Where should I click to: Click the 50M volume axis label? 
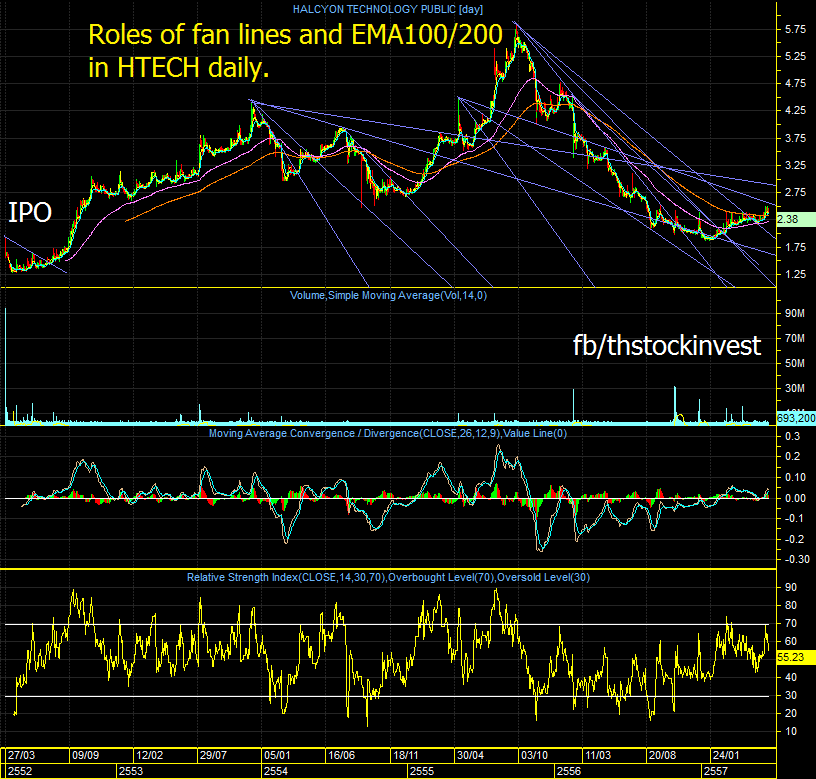795,363
